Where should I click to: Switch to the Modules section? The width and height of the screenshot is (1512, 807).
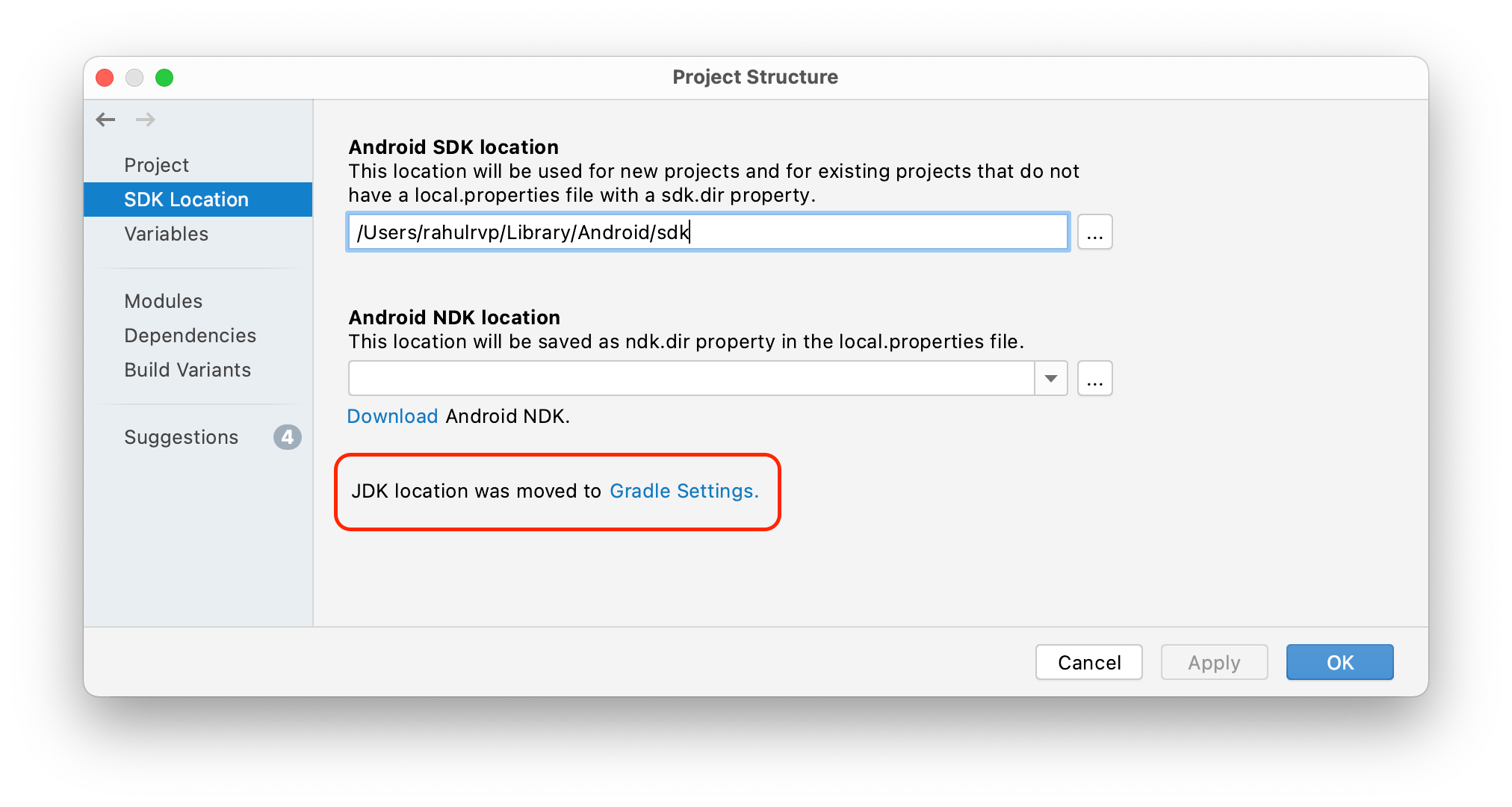[x=163, y=300]
